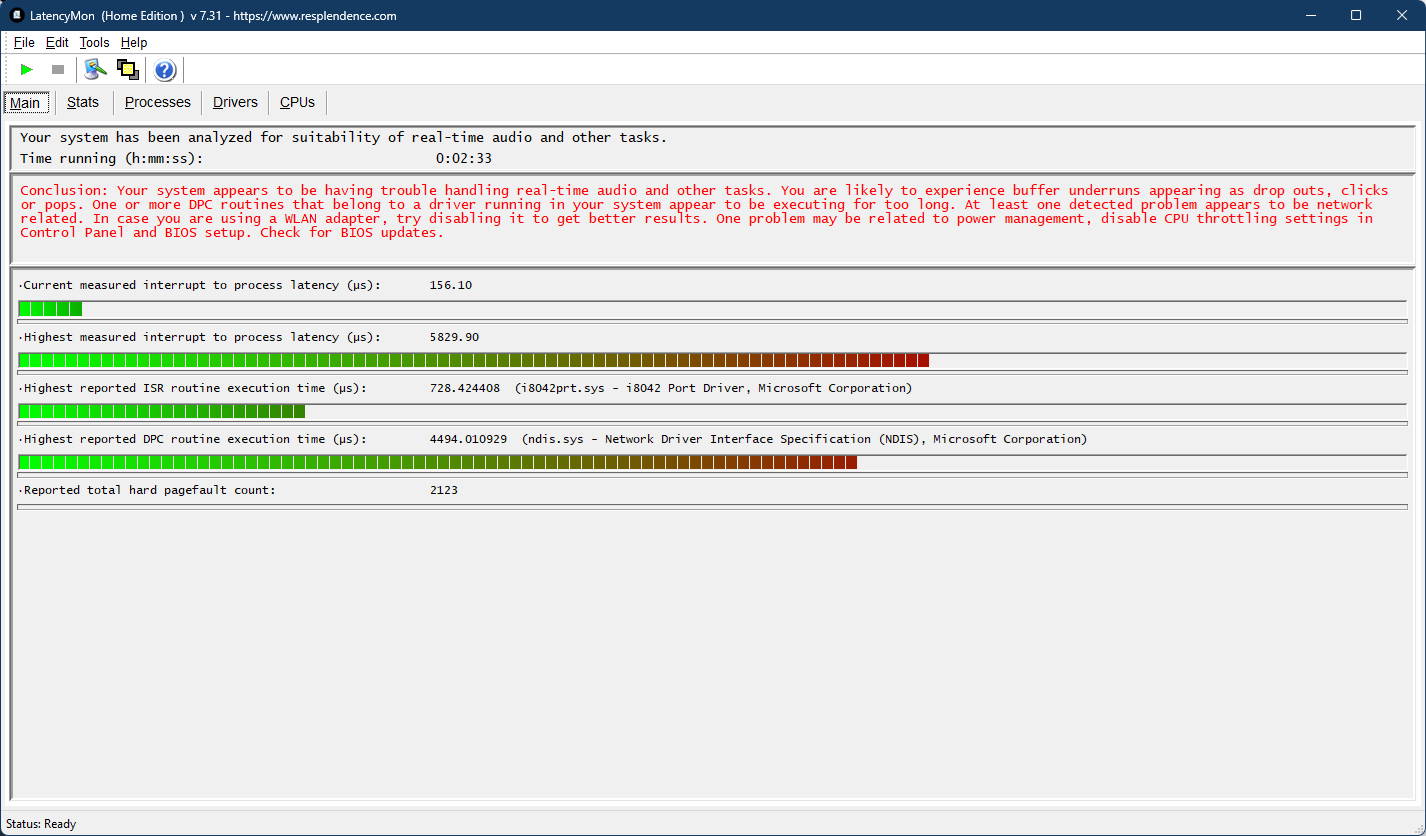This screenshot has width=1426, height=836.
Task: Click the highest interrupt latency bar
Action: [x=712, y=360]
